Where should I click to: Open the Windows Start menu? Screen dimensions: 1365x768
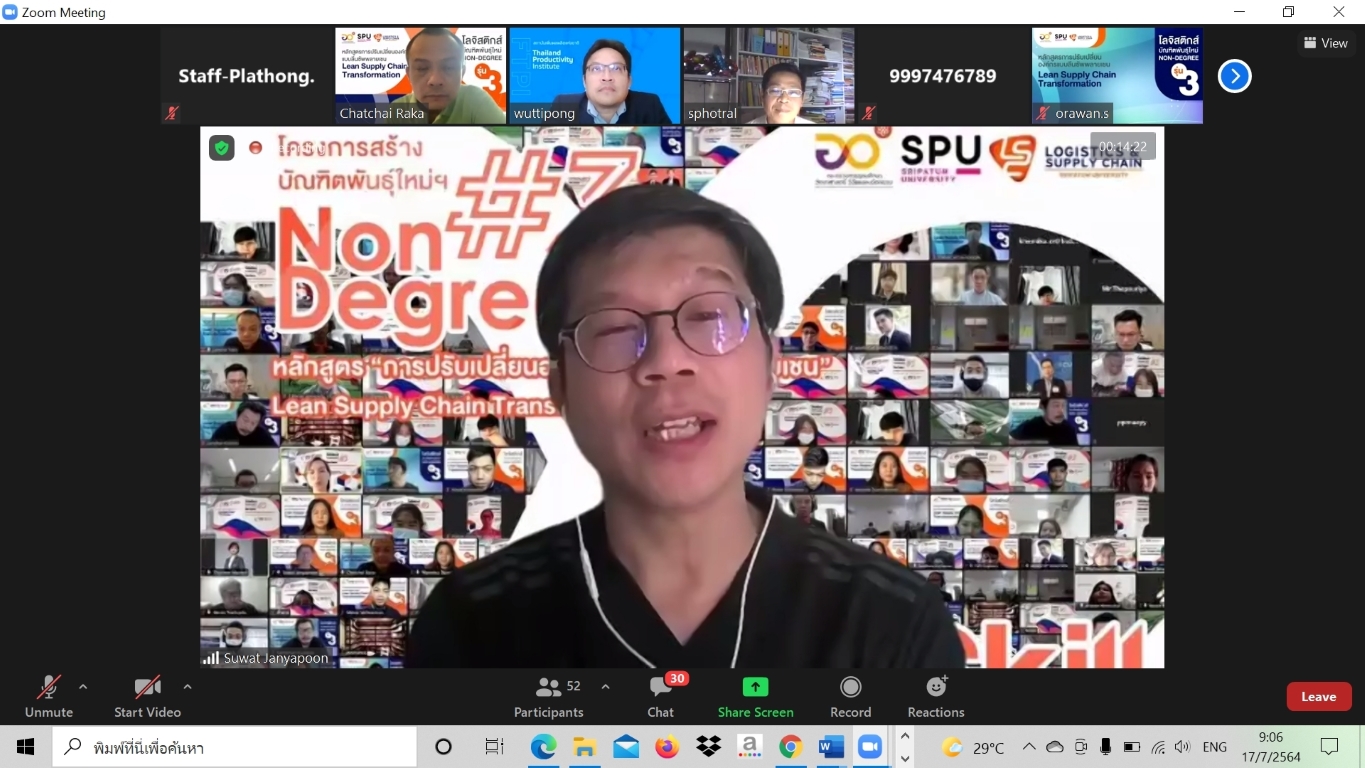[25, 747]
